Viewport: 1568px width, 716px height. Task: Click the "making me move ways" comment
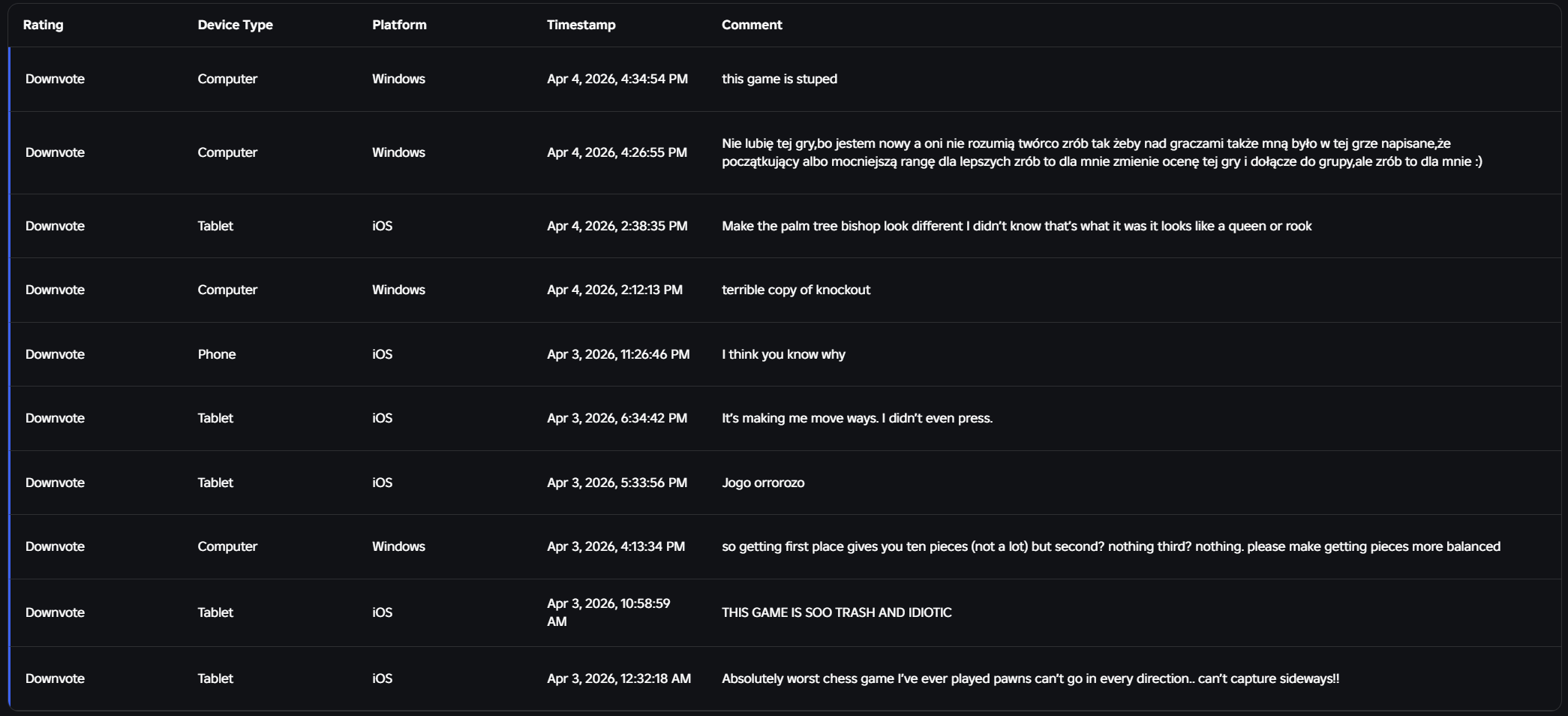pyautogui.click(x=857, y=418)
